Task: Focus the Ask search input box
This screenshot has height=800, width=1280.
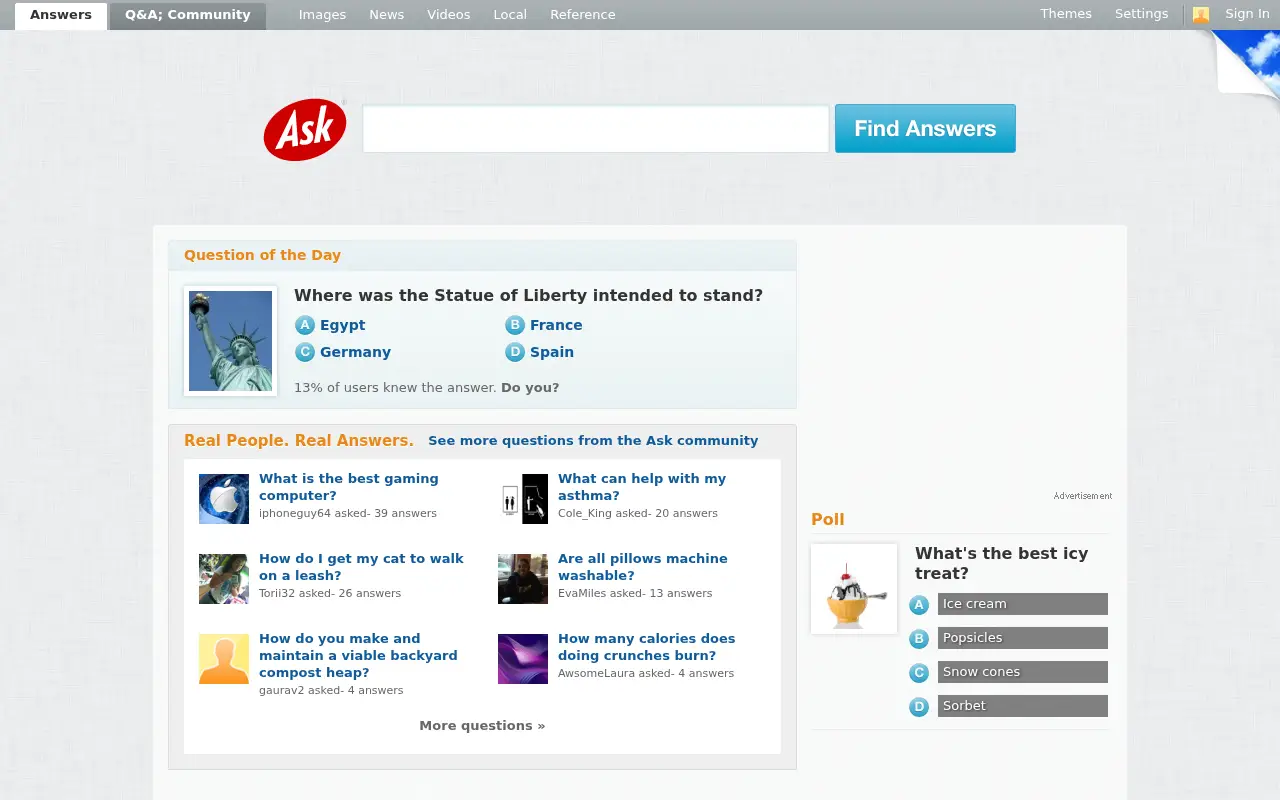Action: tap(596, 129)
